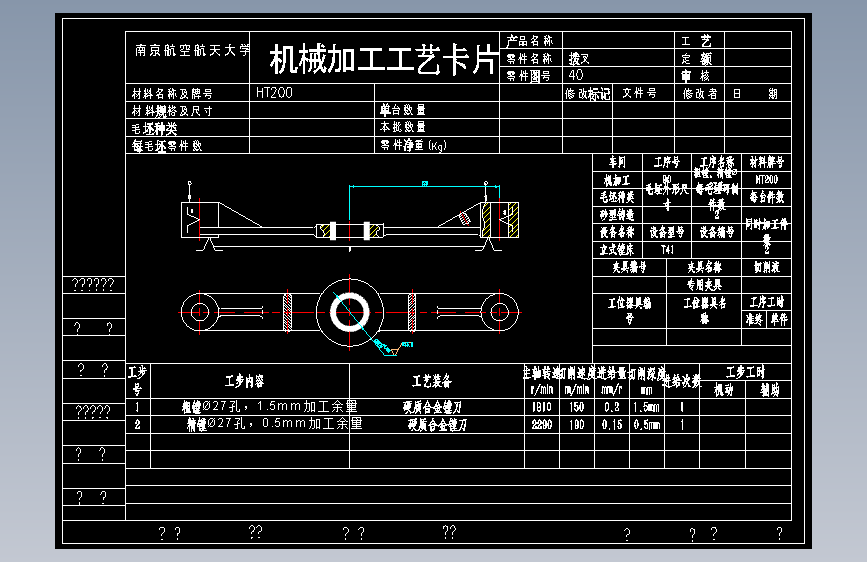Select the ?????? cell in left margin
This screenshot has width=867, height=562.
[93, 284]
